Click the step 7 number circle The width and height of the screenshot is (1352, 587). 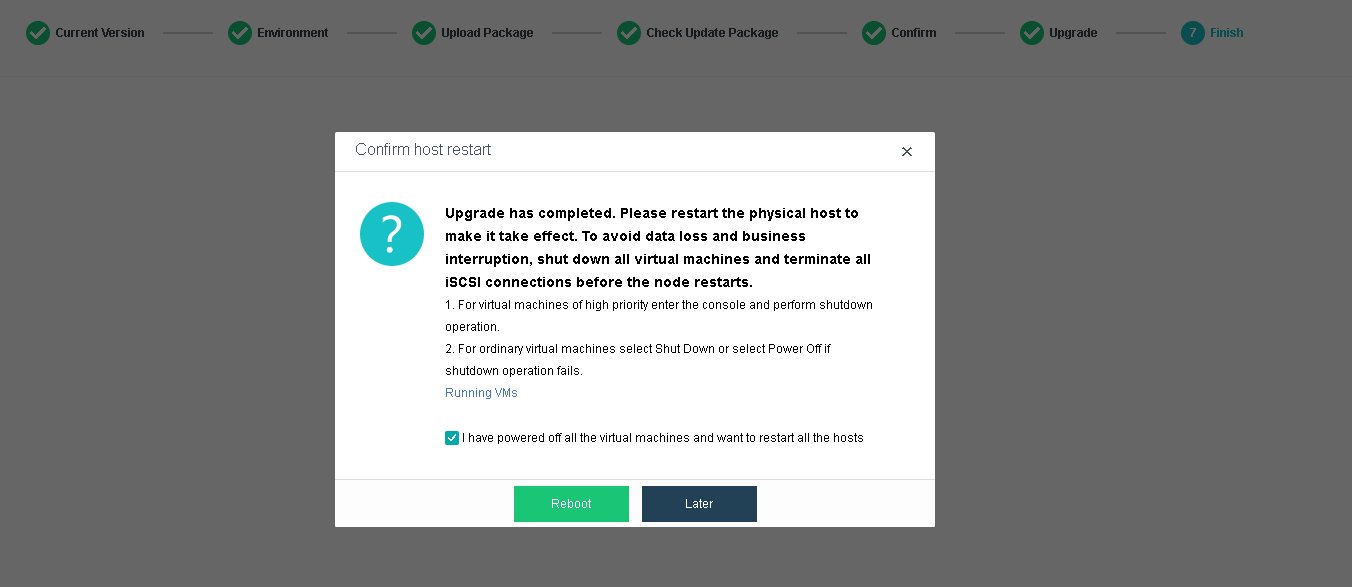pos(1193,33)
